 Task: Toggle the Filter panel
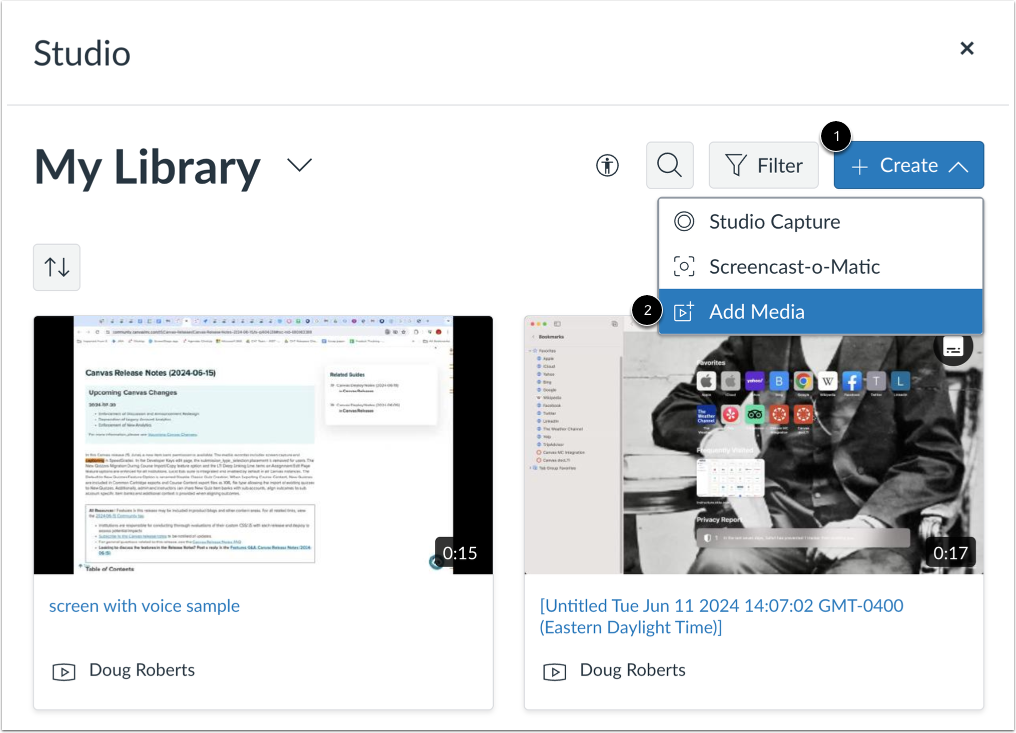(763, 165)
